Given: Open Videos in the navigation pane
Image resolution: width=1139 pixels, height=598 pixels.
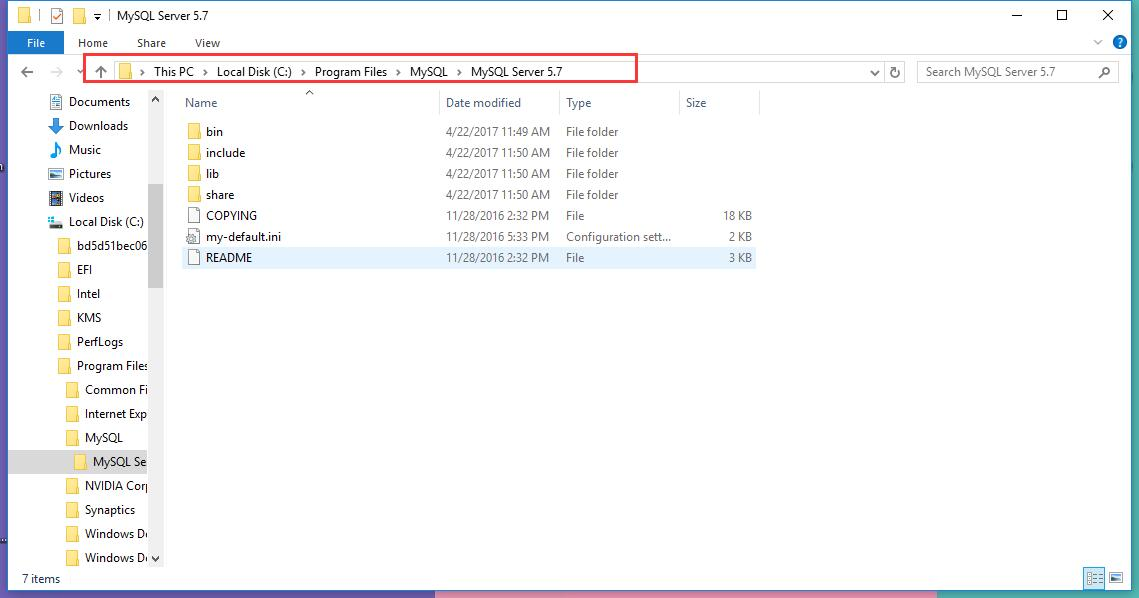Looking at the screenshot, I should click(86, 198).
